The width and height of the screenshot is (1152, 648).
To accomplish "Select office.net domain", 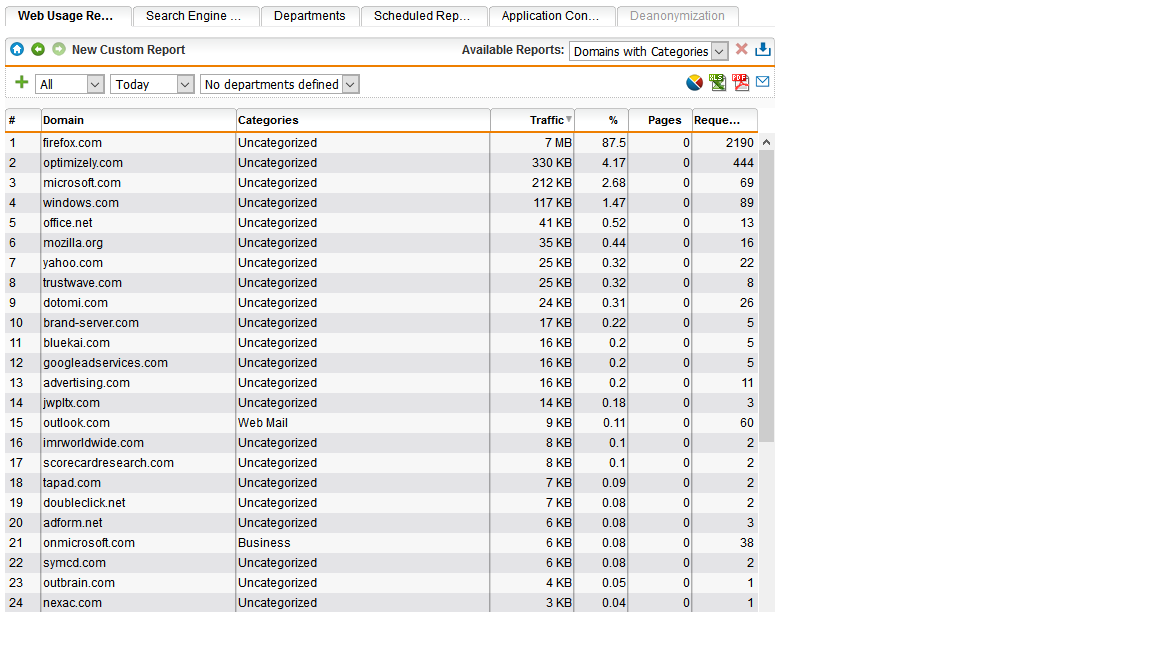I will [68, 223].
